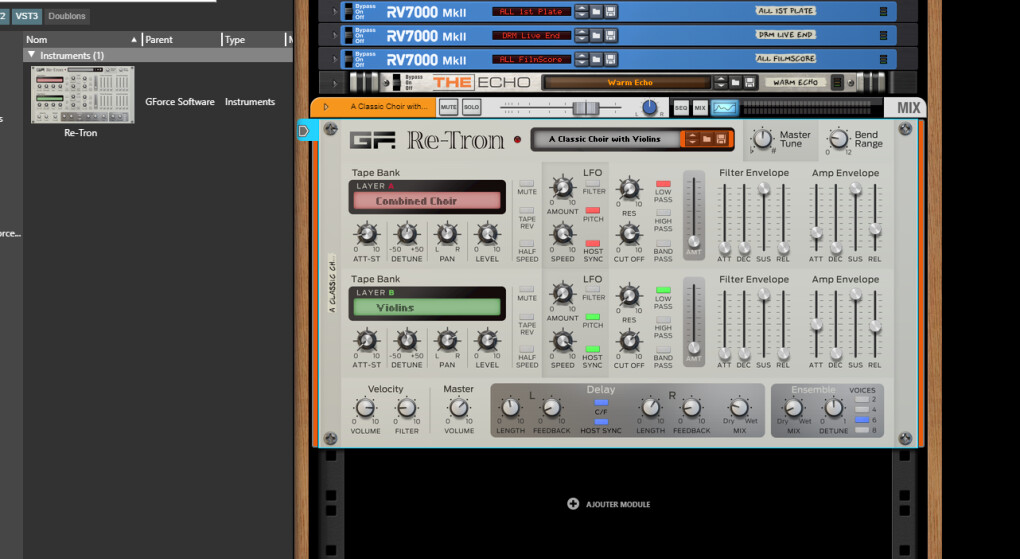Toggle Delay HOST SYNC button
The width and height of the screenshot is (1020, 559).
(601, 422)
